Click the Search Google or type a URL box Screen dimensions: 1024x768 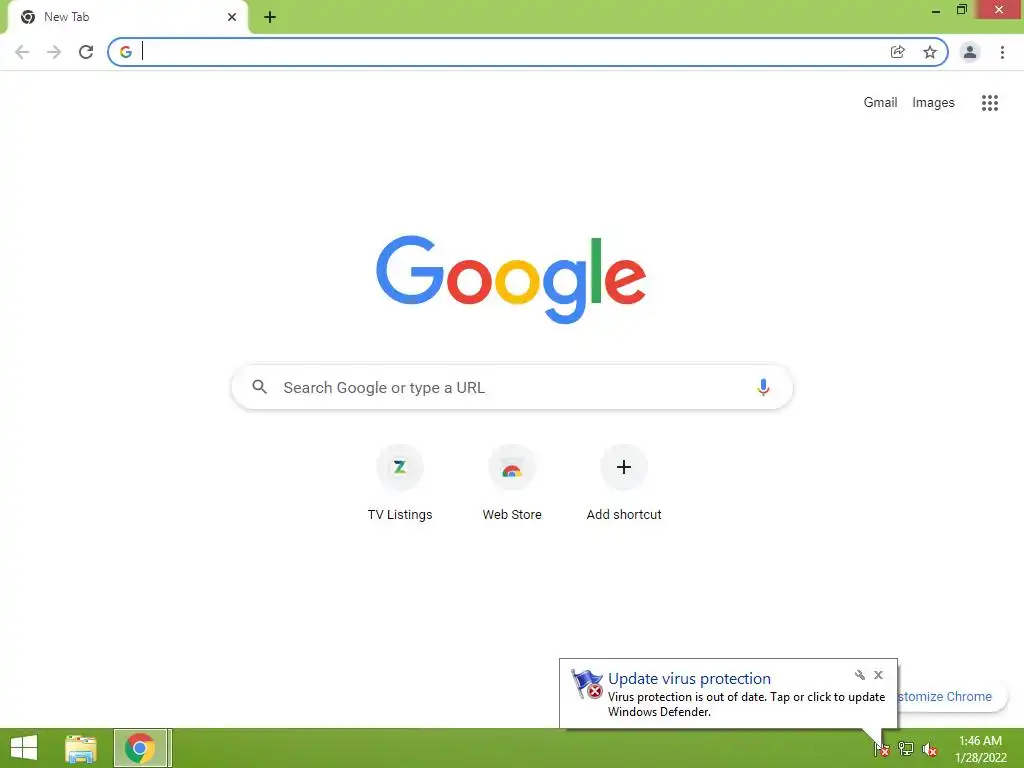[512, 387]
